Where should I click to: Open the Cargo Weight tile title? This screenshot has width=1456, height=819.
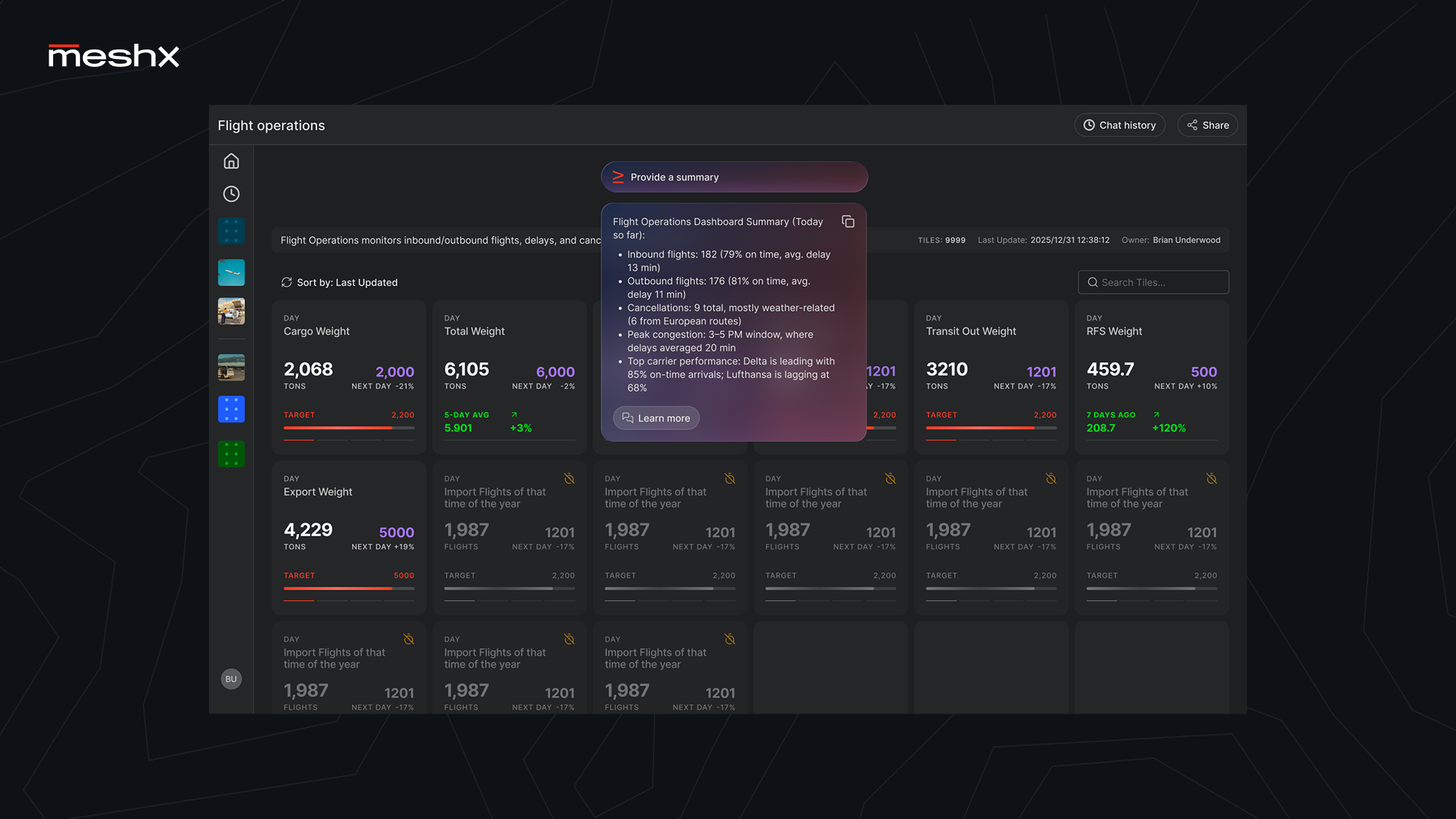pos(317,331)
